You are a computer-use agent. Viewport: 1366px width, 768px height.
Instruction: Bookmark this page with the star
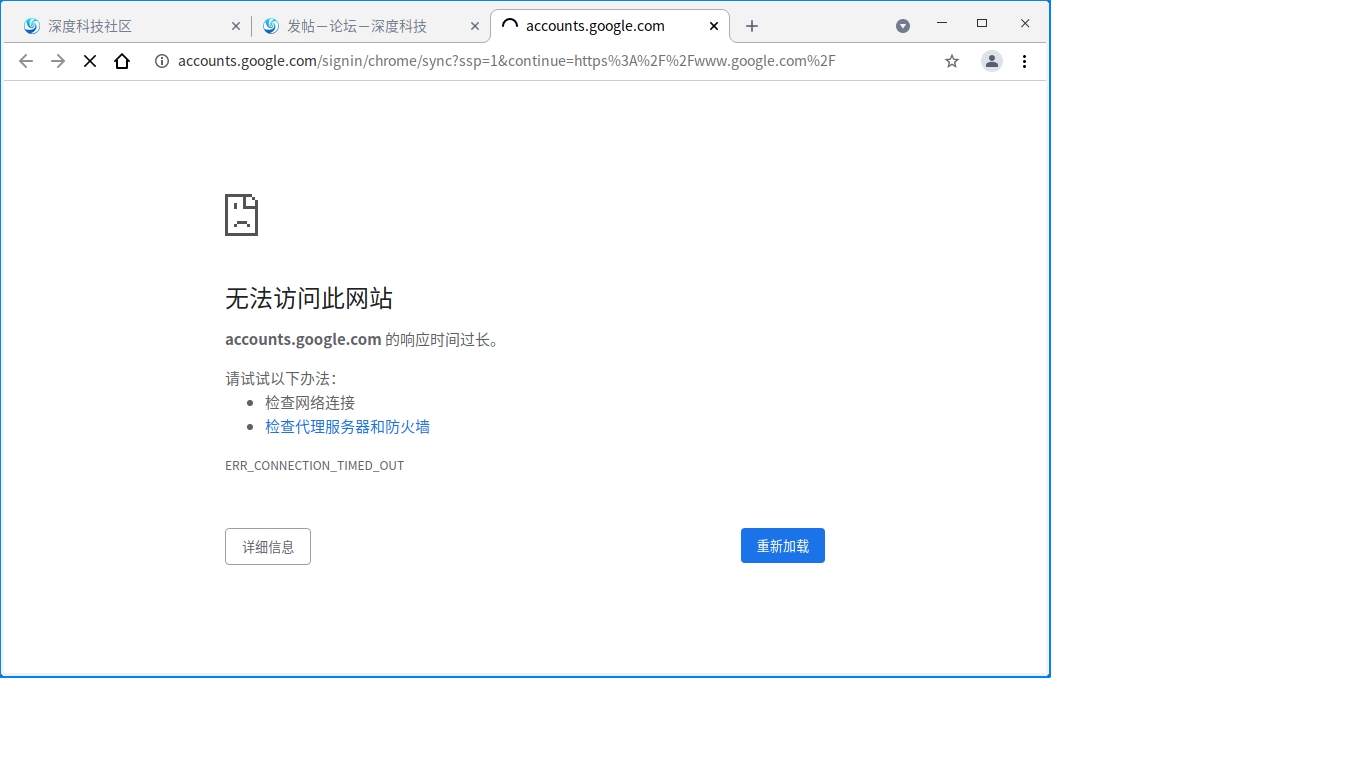point(952,61)
